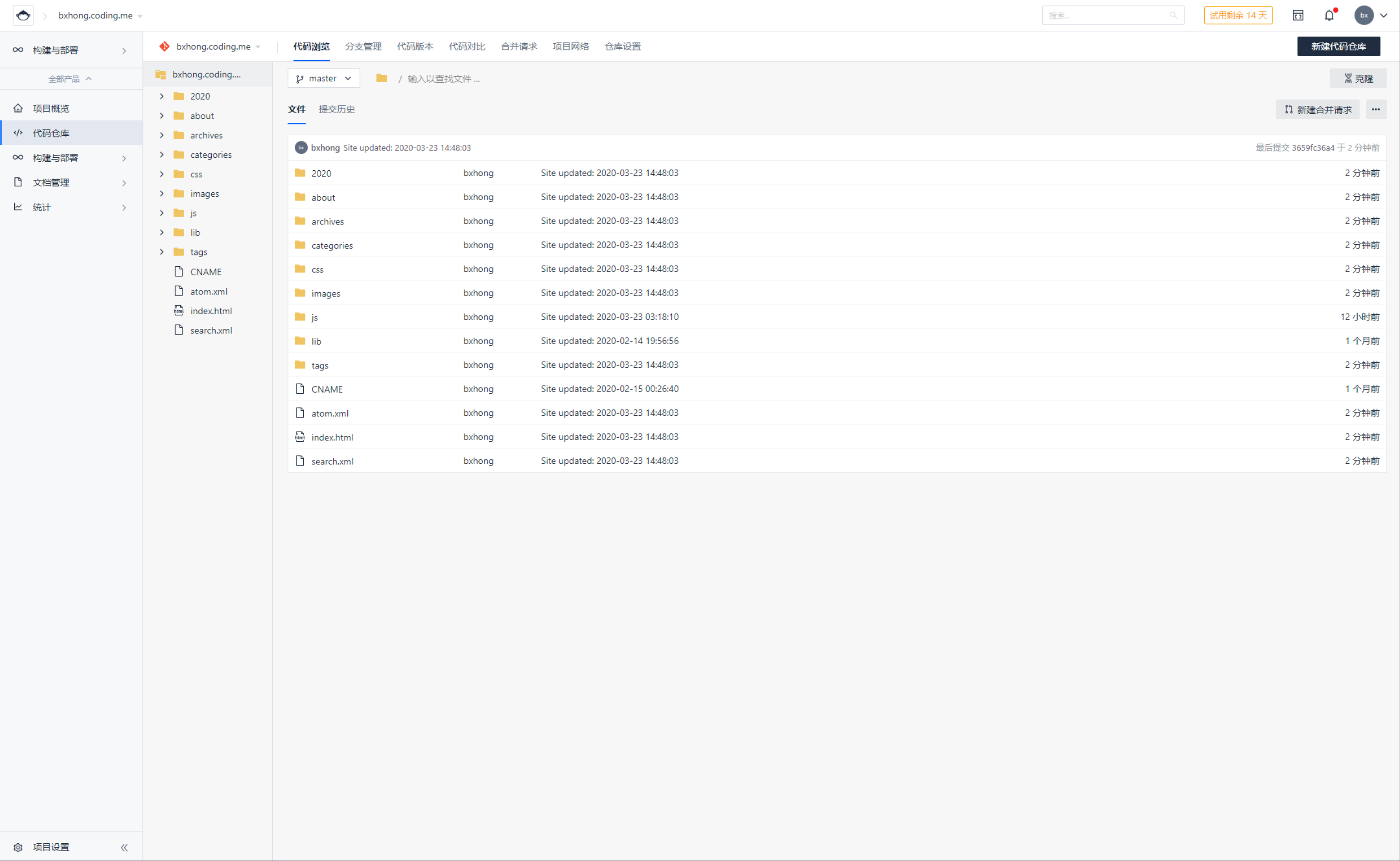Switch to 代码版本 tab

pos(415,46)
